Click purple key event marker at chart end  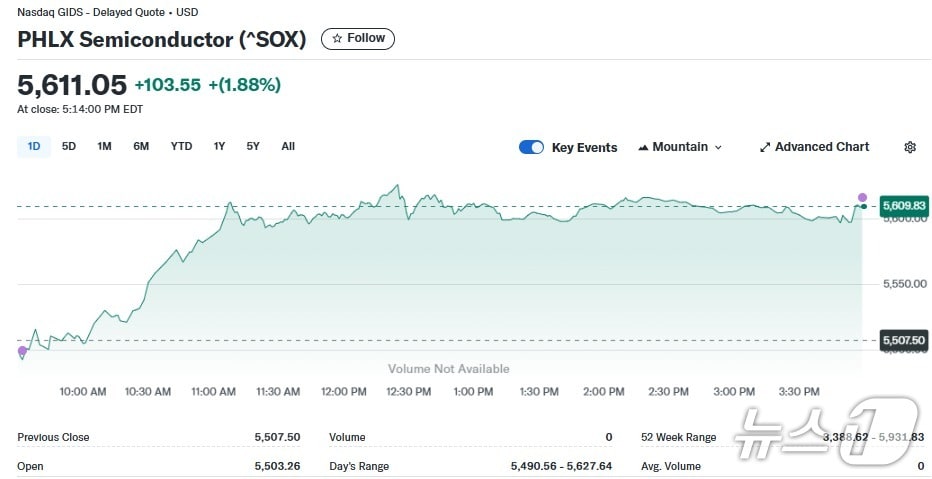click(x=862, y=197)
